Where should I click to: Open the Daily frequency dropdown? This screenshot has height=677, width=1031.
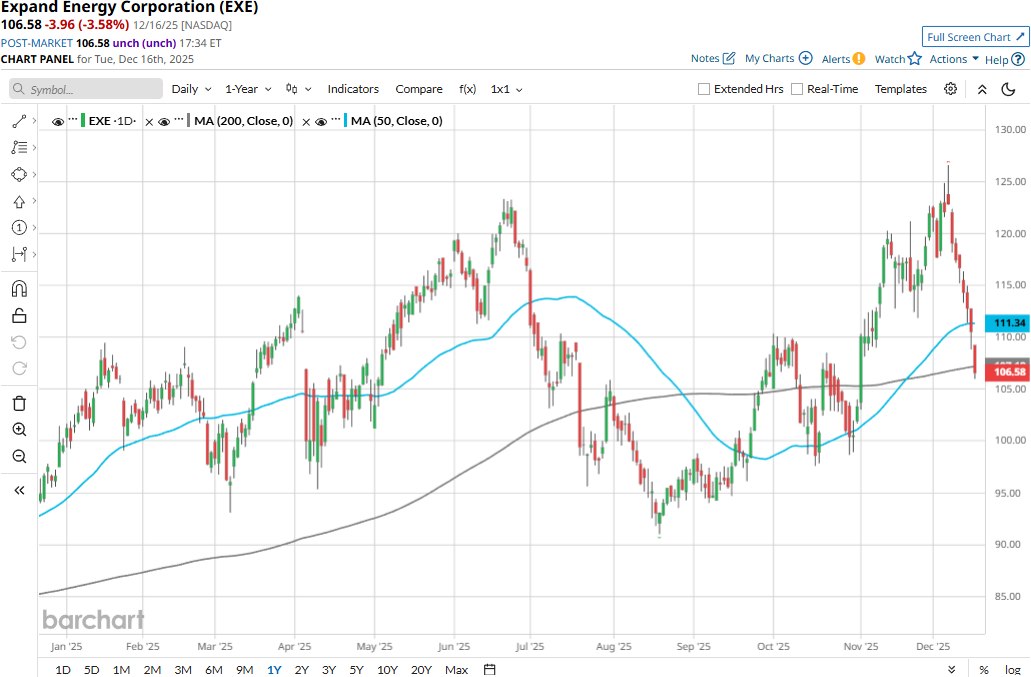(191, 89)
